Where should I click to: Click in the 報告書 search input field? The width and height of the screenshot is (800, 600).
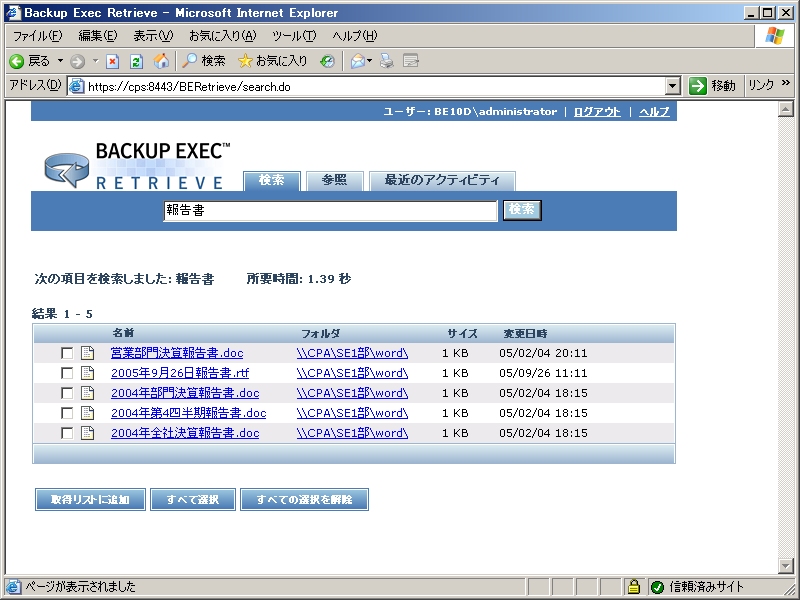(x=330, y=211)
